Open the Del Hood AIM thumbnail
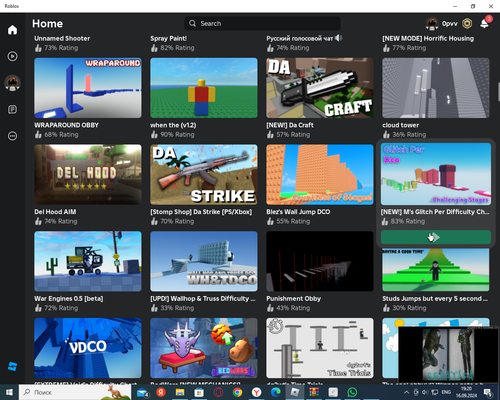Image resolution: width=500 pixels, height=400 pixels. 88,175
